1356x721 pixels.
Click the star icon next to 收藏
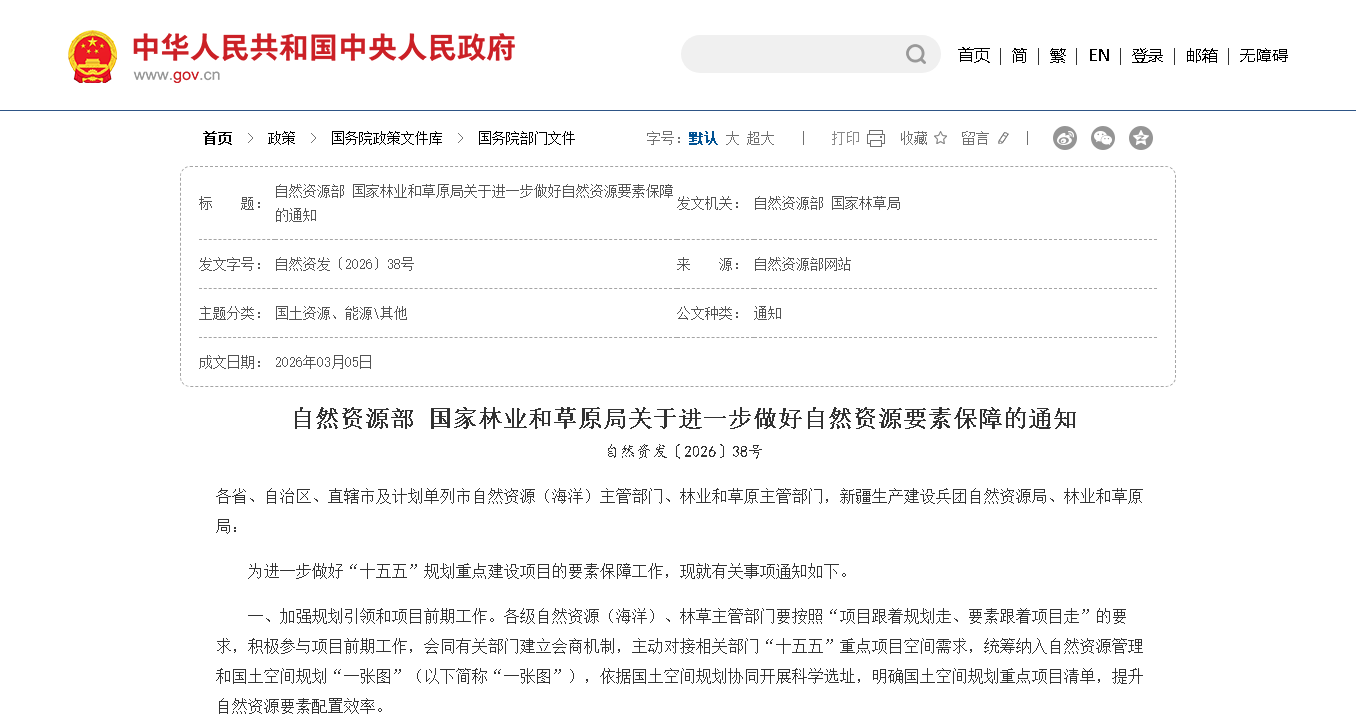[x=940, y=138]
